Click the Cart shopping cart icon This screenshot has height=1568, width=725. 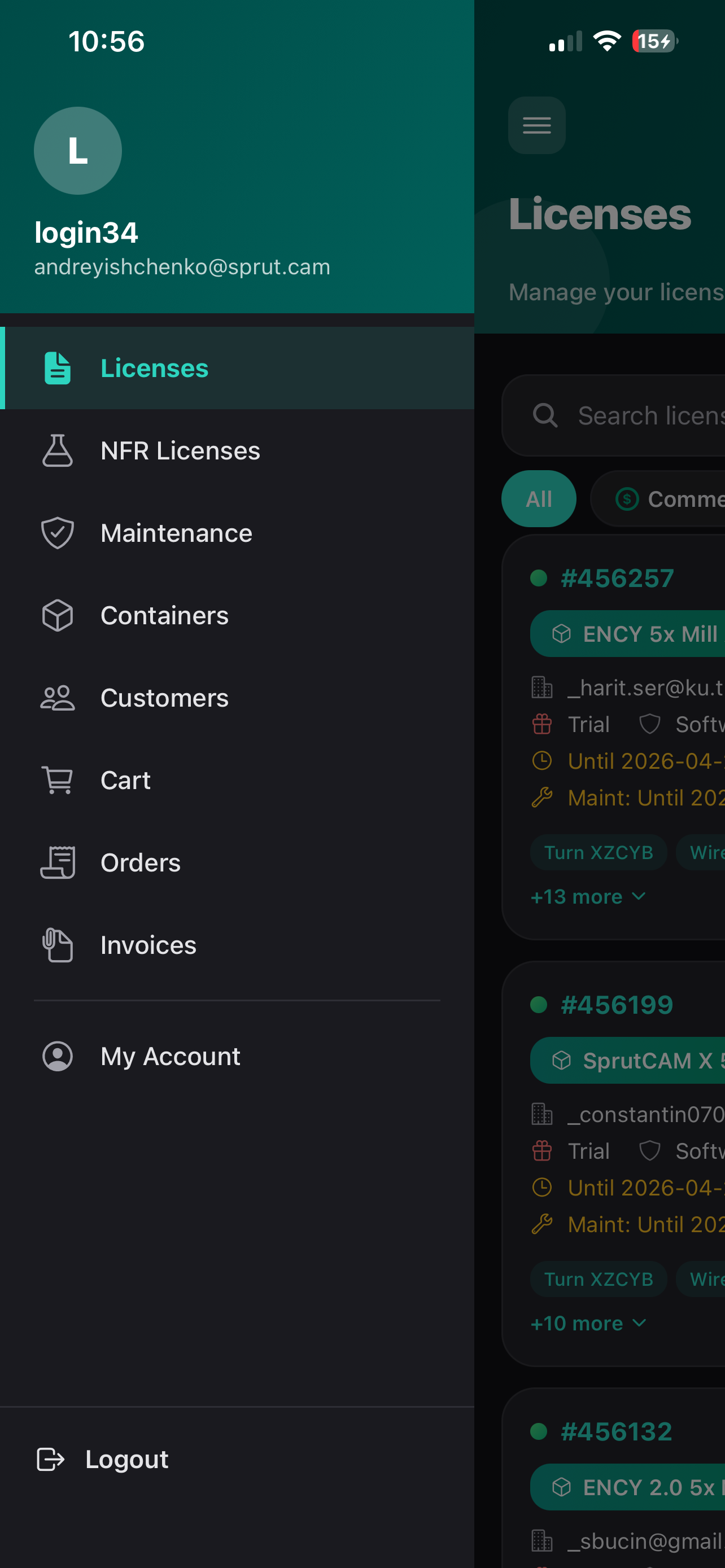coord(58,779)
